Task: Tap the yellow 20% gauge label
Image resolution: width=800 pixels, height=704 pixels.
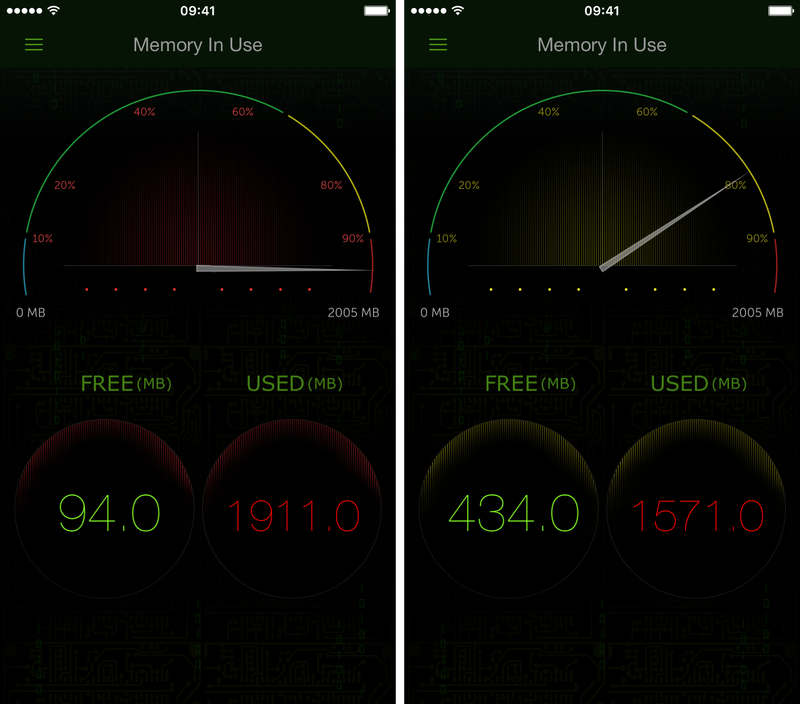Action: [469, 185]
